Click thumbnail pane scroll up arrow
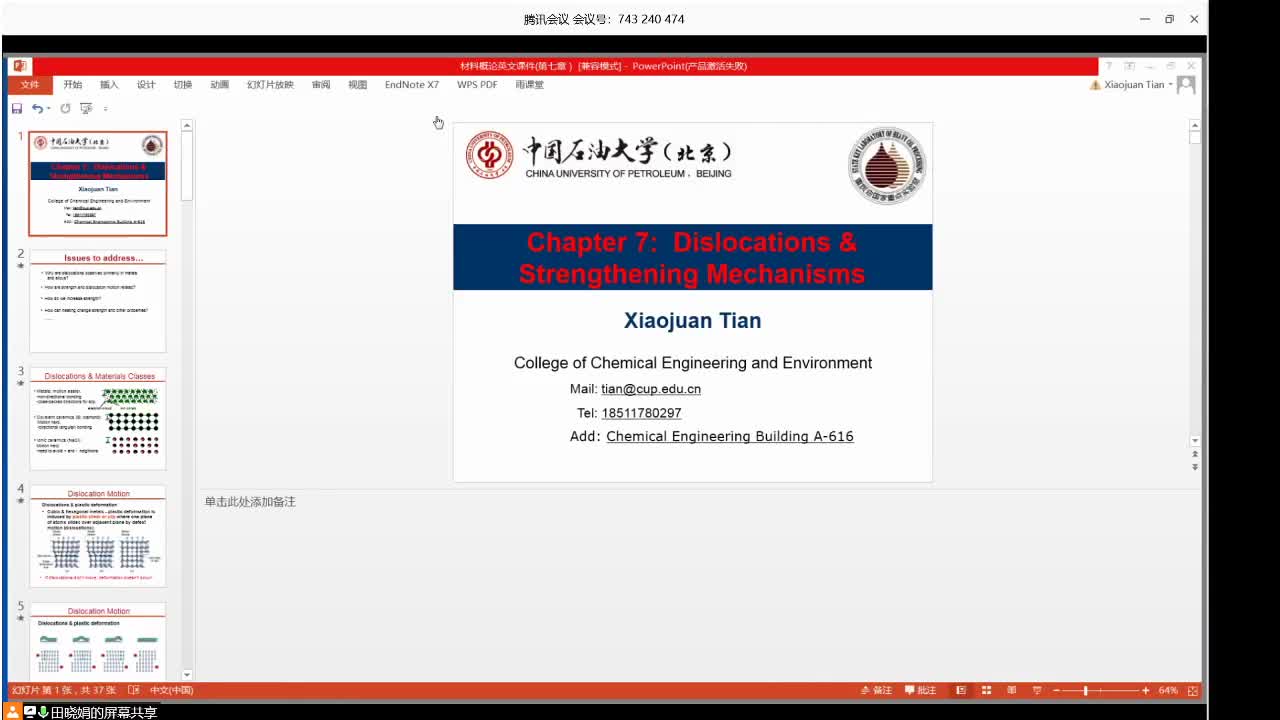Viewport: 1280px width, 720px height. point(187,125)
